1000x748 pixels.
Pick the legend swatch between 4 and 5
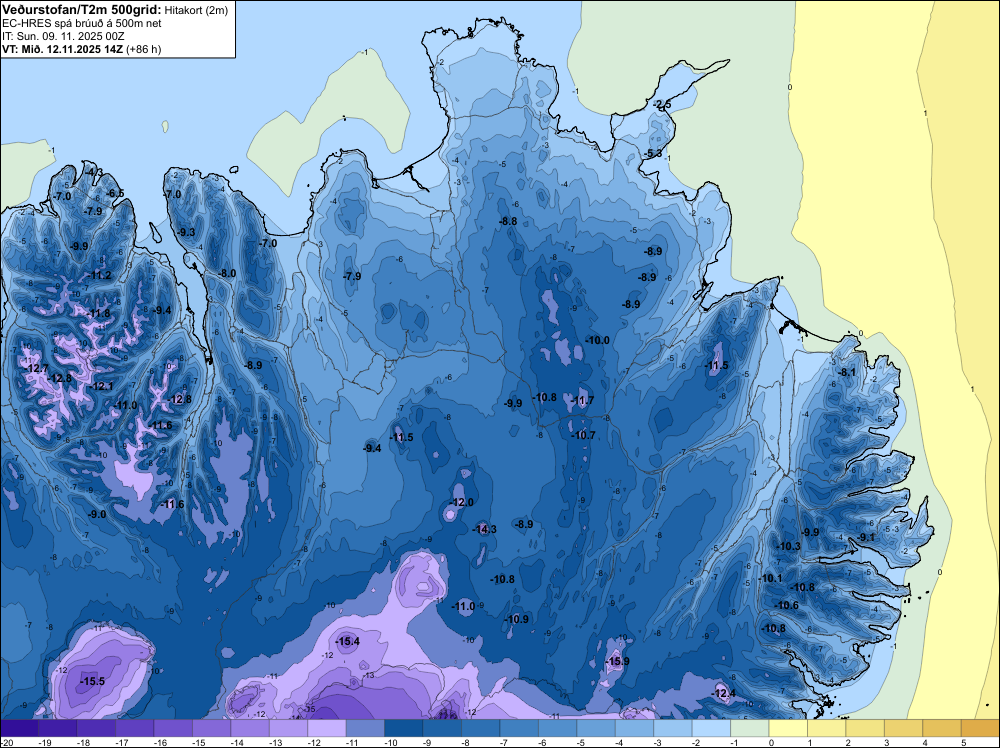942,729
